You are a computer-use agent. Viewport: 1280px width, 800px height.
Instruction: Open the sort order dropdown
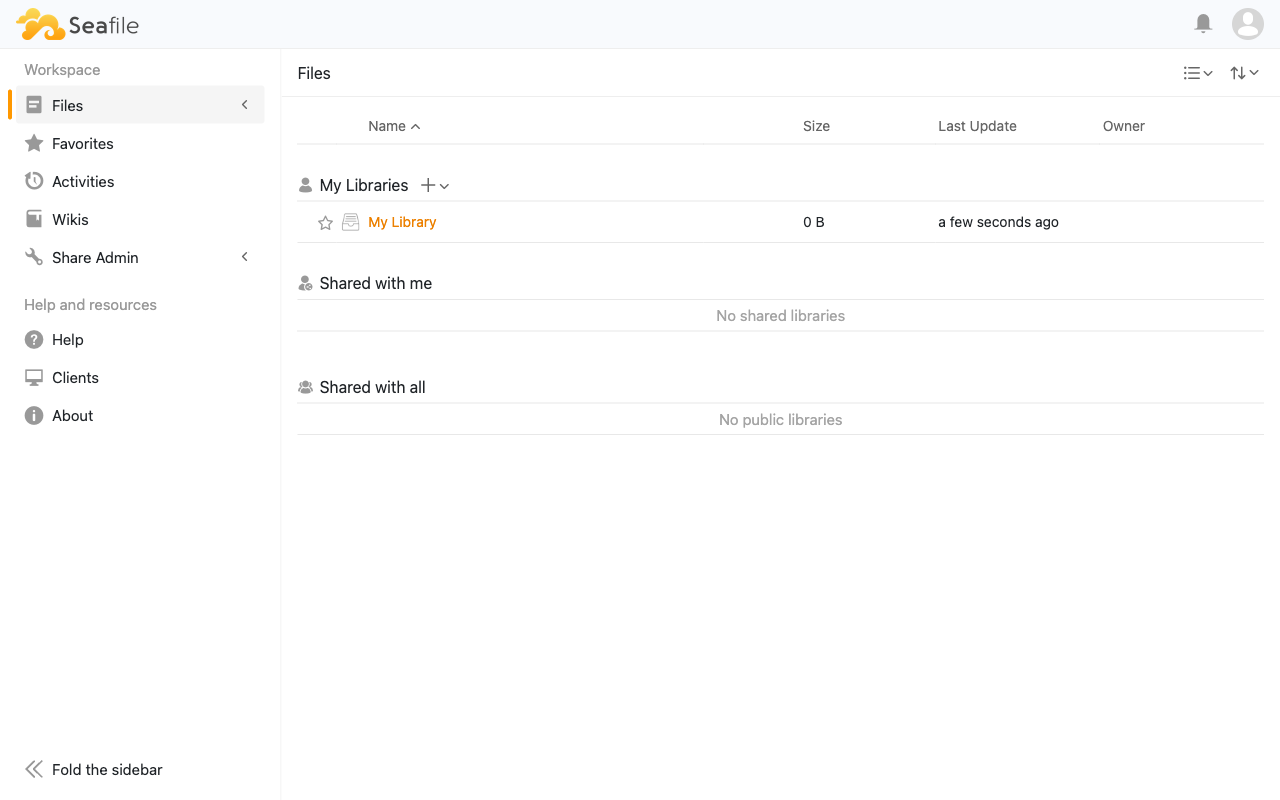pyautogui.click(x=1244, y=73)
